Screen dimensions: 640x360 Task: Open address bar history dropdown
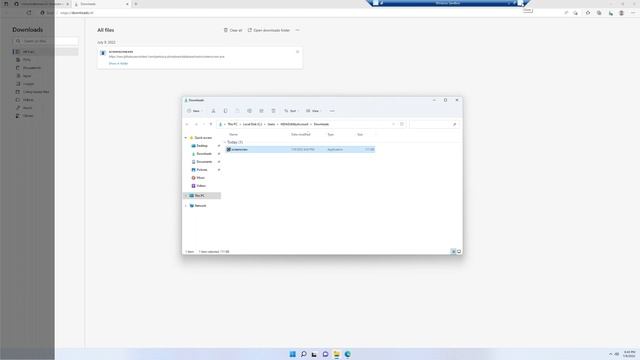(393, 124)
